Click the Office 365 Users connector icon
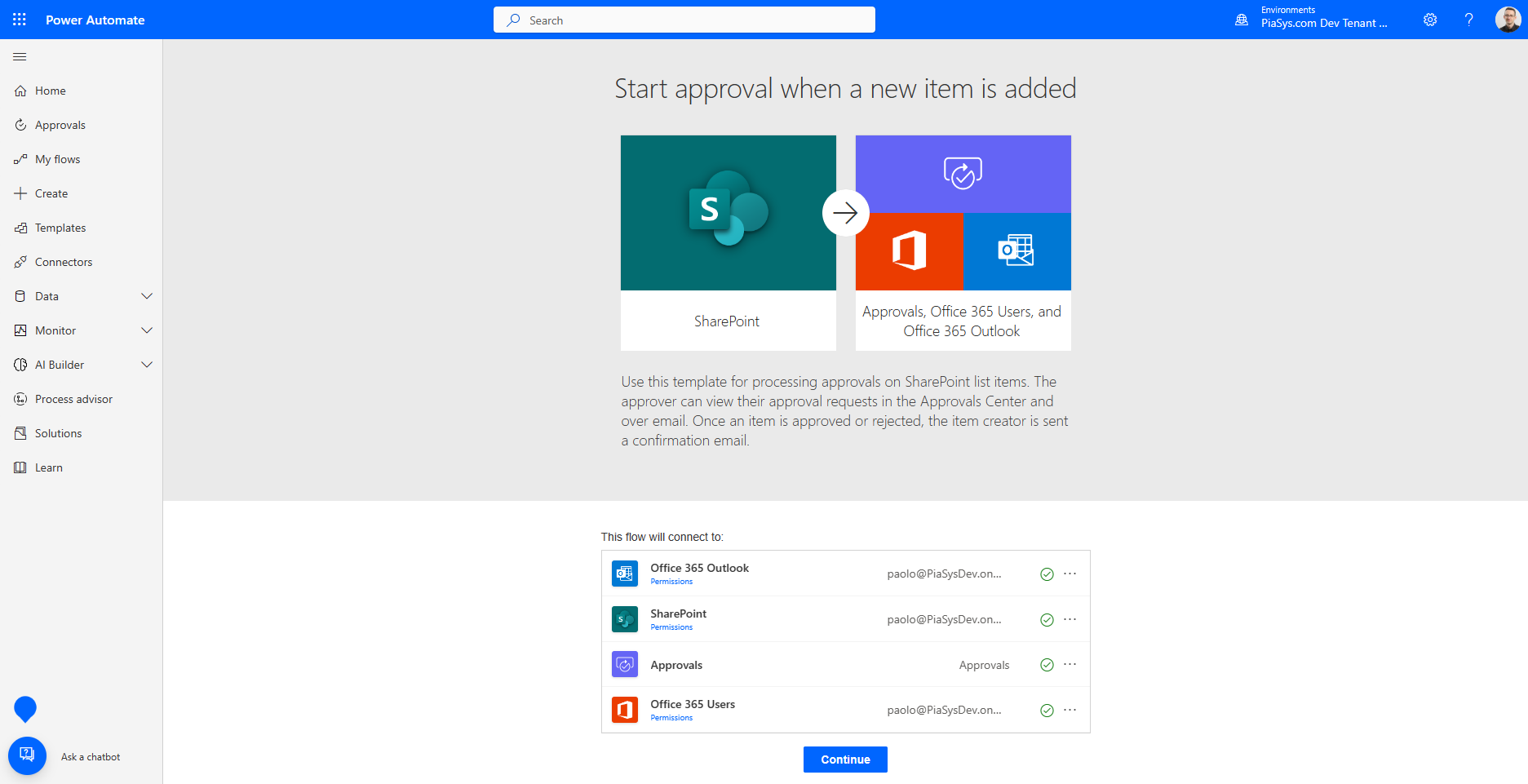Image resolution: width=1528 pixels, height=784 pixels. tap(624, 709)
